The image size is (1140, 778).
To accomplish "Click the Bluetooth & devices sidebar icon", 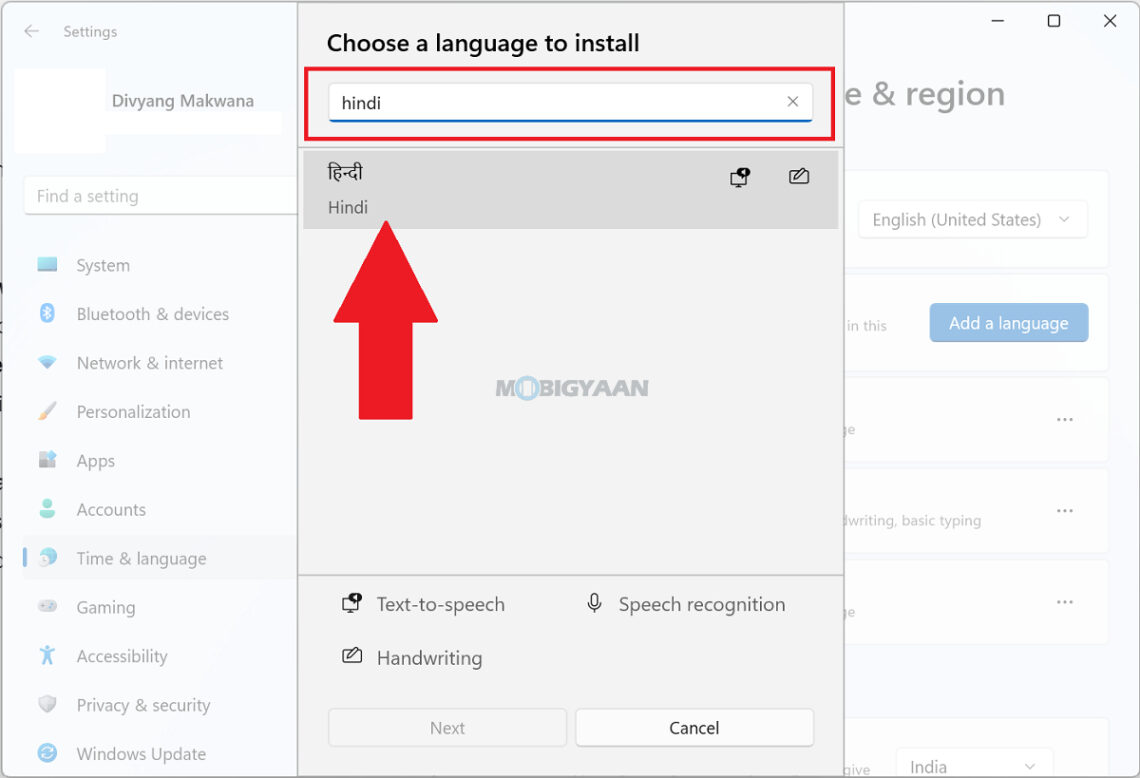I will coord(48,314).
